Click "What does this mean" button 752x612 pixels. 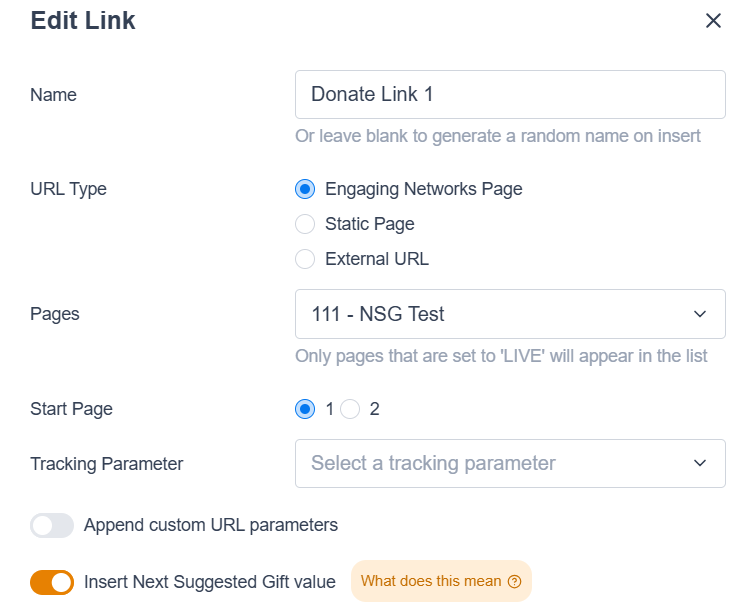440,581
